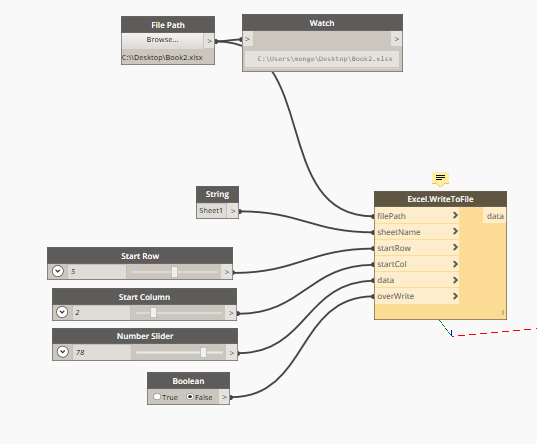Image resolution: width=537 pixels, height=444 pixels.
Task: Click the Watch node input port
Action: point(248,39)
